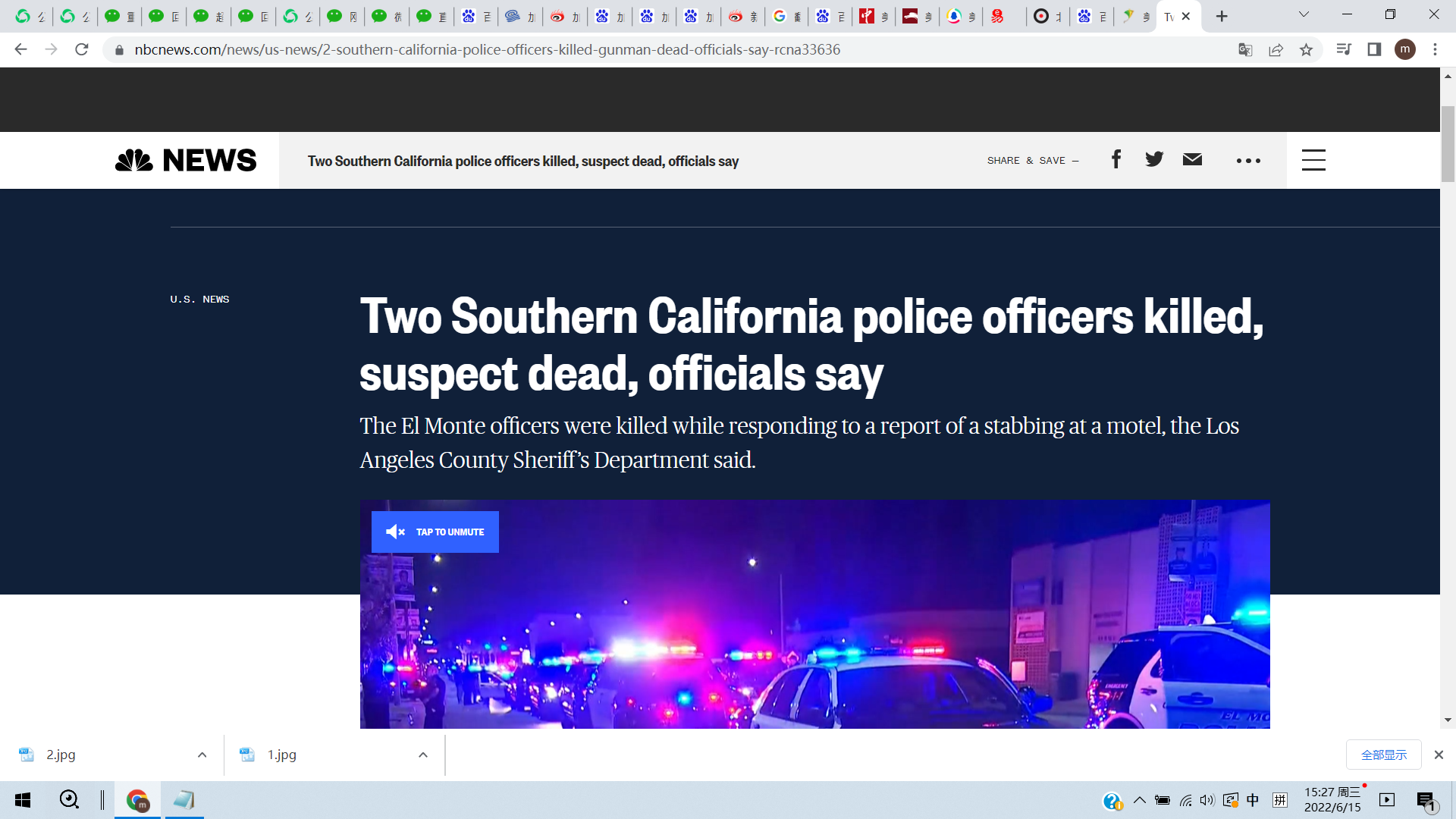View site security lock icon
The width and height of the screenshot is (1456, 819).
[119, 50]
